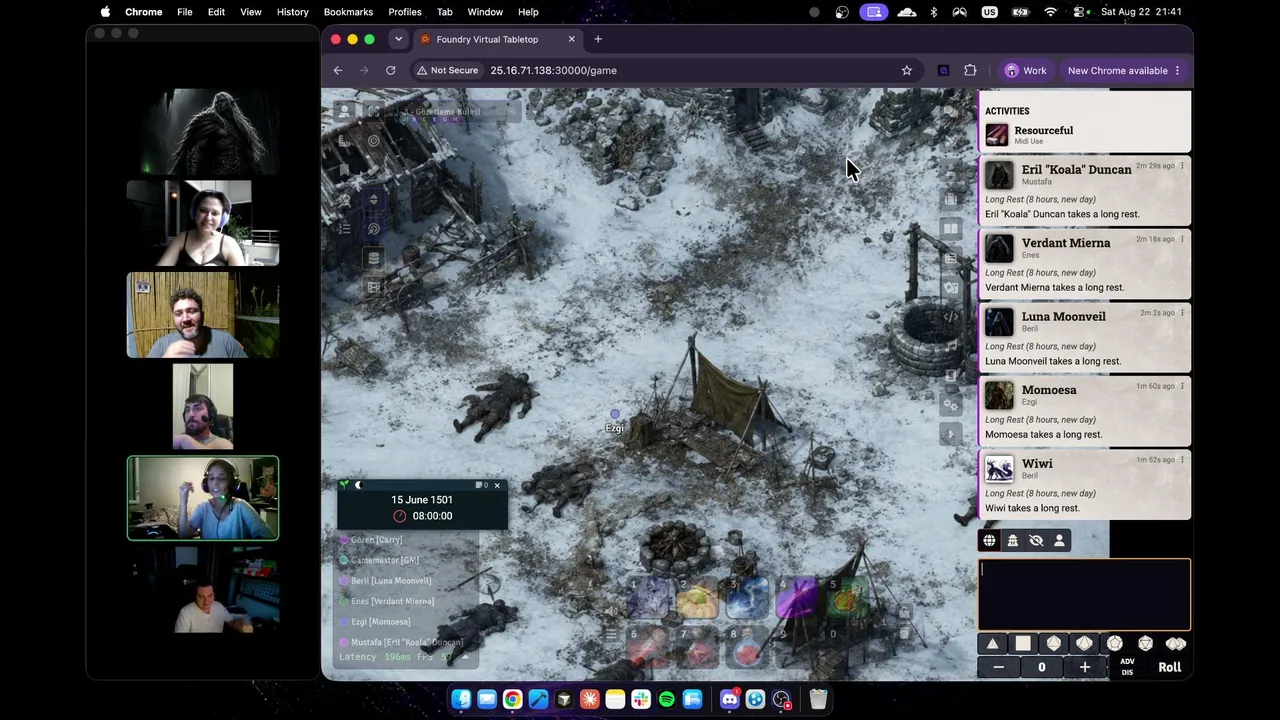Open the Work profile button

(1025, 71)
